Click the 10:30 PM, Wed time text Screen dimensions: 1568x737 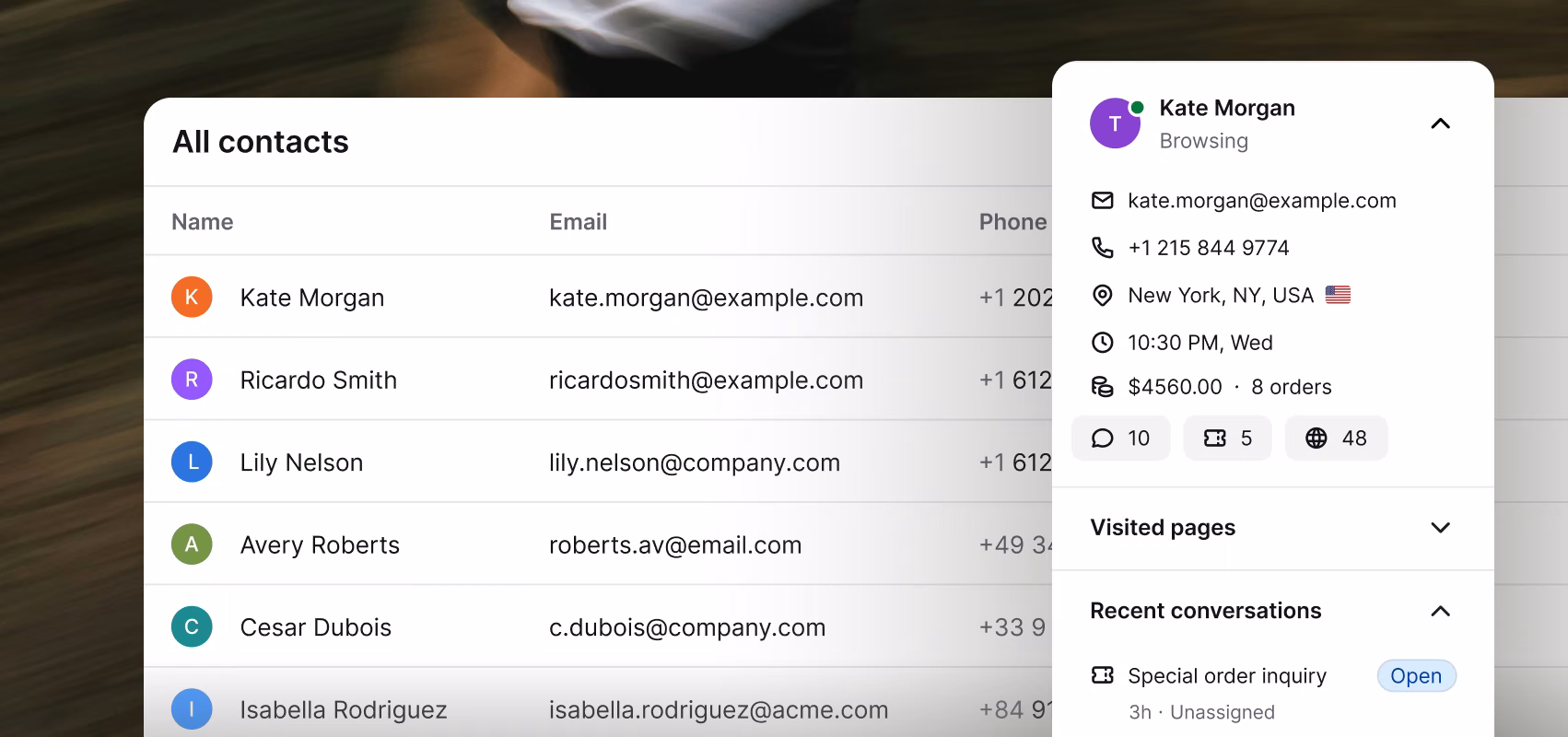click(x=1200, y=343)
